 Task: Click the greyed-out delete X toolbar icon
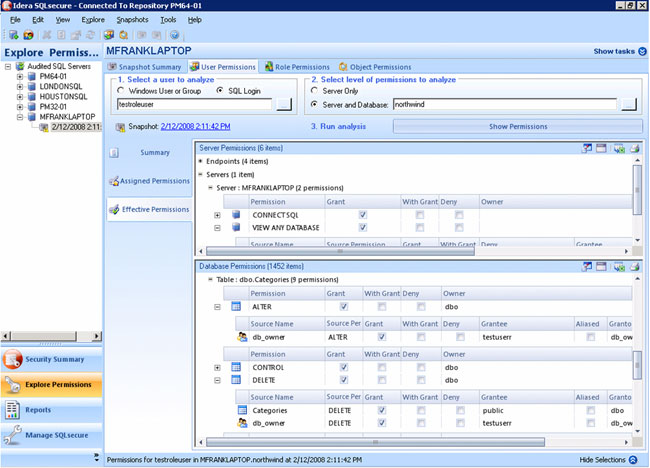pos(47,35)
